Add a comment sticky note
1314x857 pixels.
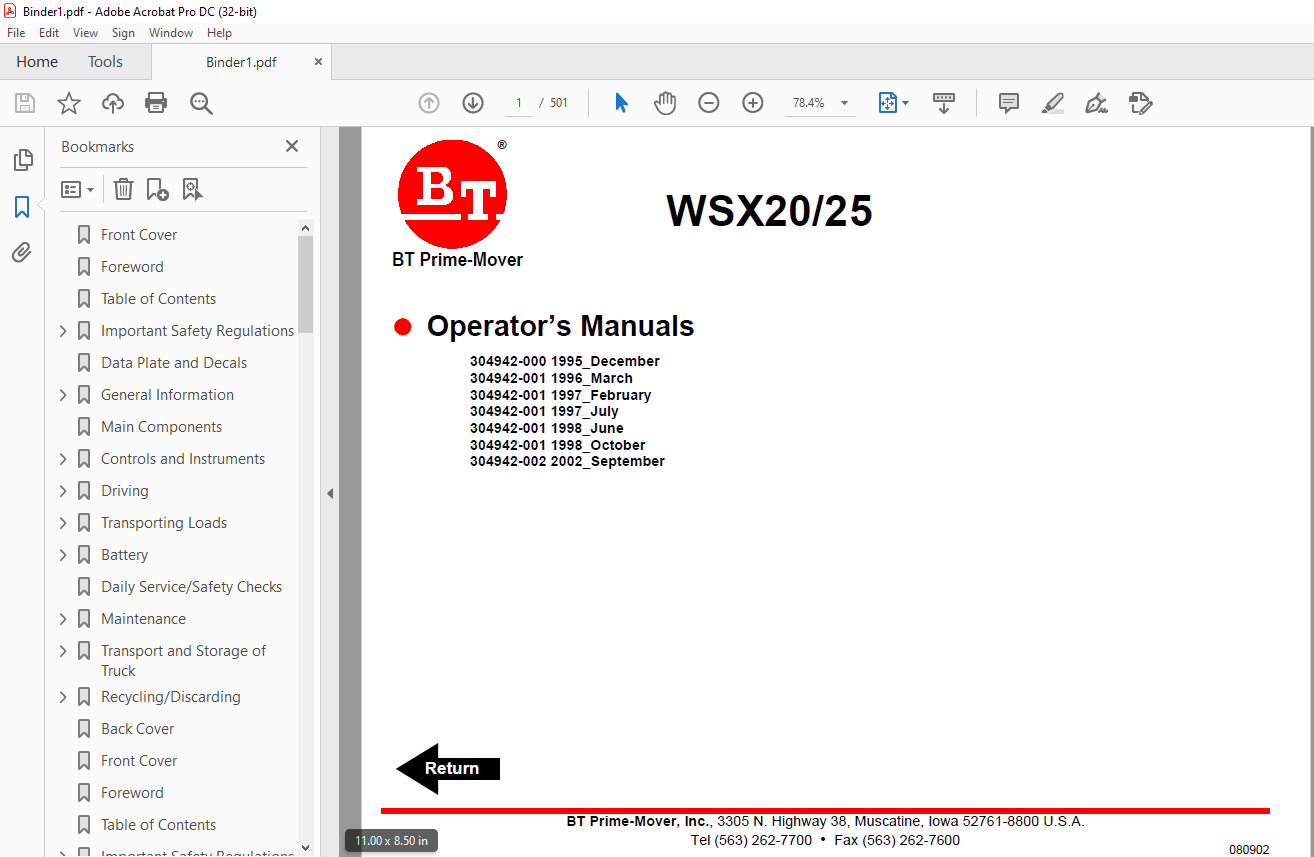point(1009,103)
